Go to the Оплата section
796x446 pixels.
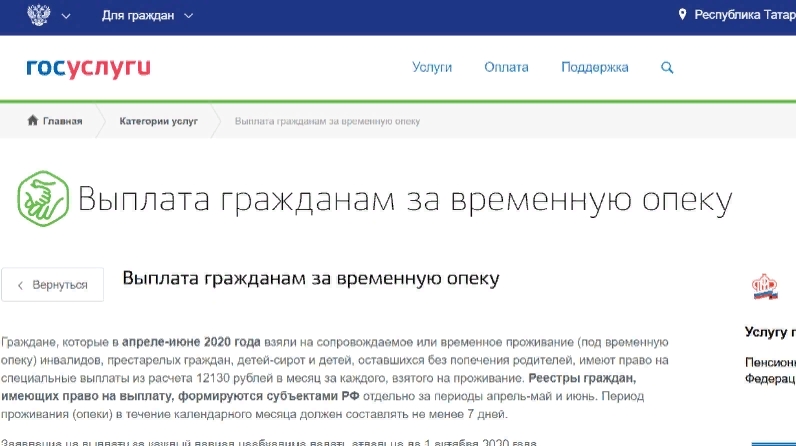coord(506,68)
